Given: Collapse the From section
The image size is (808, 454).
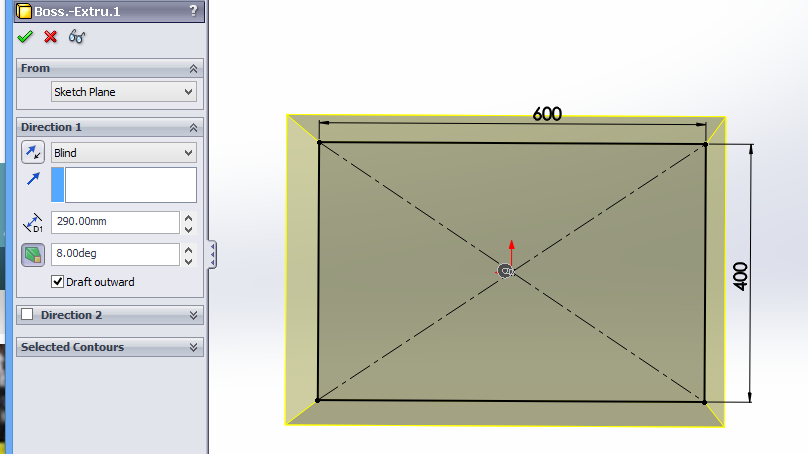Looking at the screenshot, I should [x=194, y=69].
